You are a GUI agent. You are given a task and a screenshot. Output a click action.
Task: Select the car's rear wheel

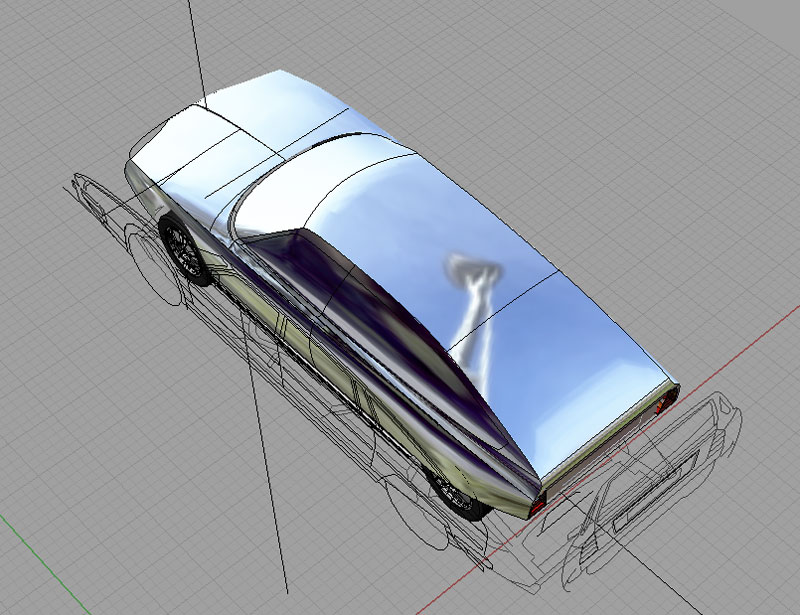click(458, 496)
